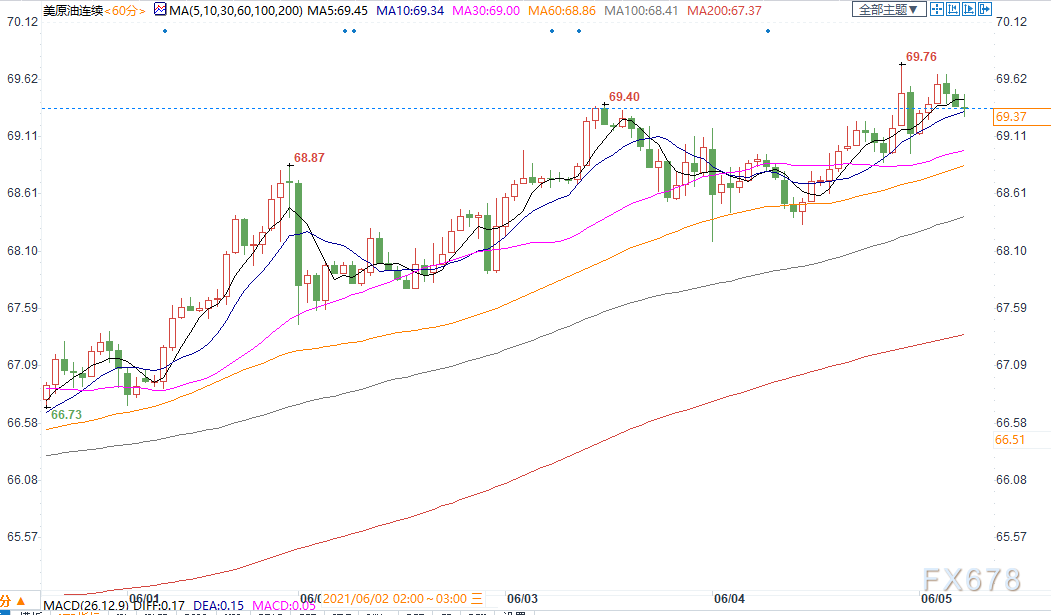Screen dimensions: 1051x615
Task: Expand the 分 period toggle with orange arrow
Action: click(13, 601)
